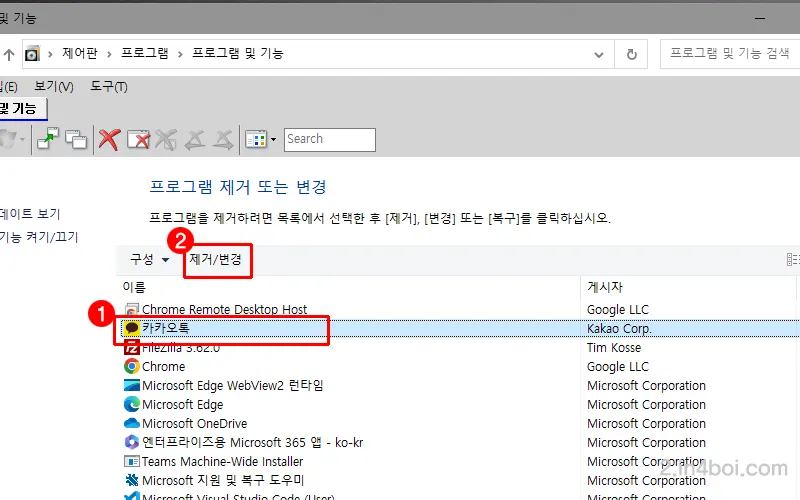Image resolution: width=800 pixels, height=500 pixels.
Task: Click the cascading windows toolbar icon
Action: pyautogui.click(x=76, y=139)
